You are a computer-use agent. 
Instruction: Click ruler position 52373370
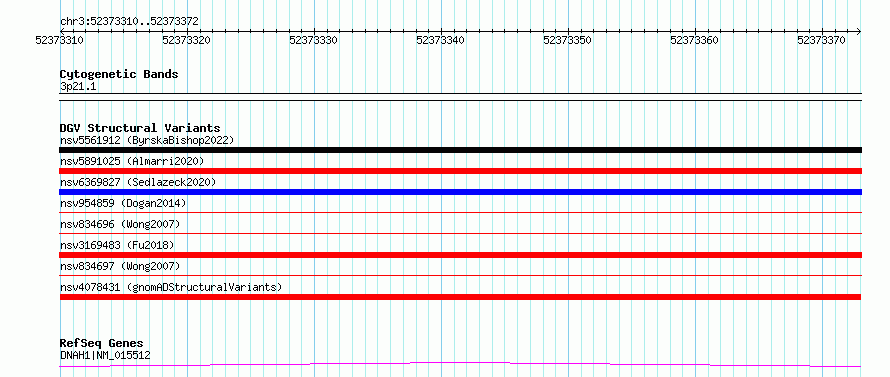(x=822, y=40)
